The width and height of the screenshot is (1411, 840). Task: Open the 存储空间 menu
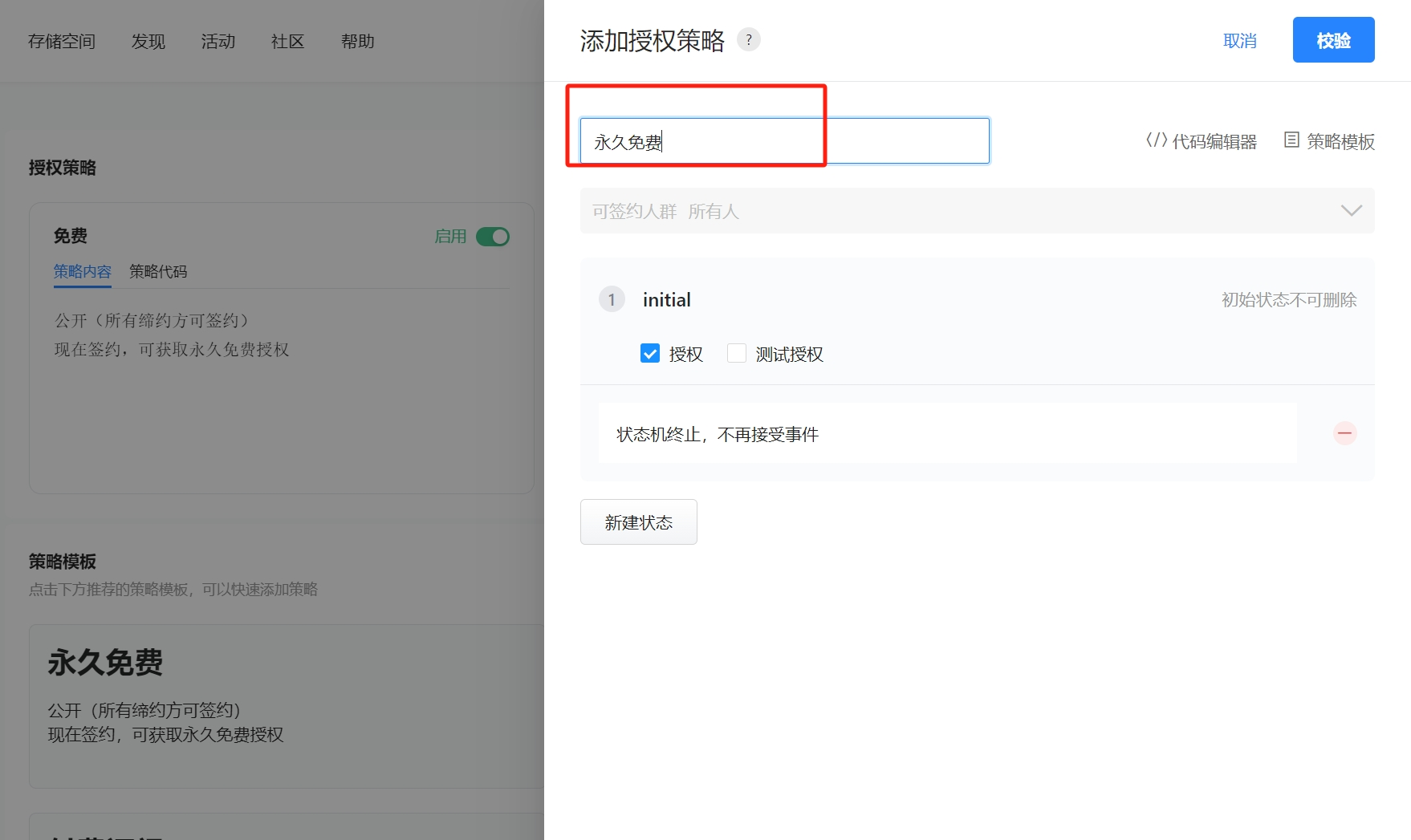pos(62,41)
